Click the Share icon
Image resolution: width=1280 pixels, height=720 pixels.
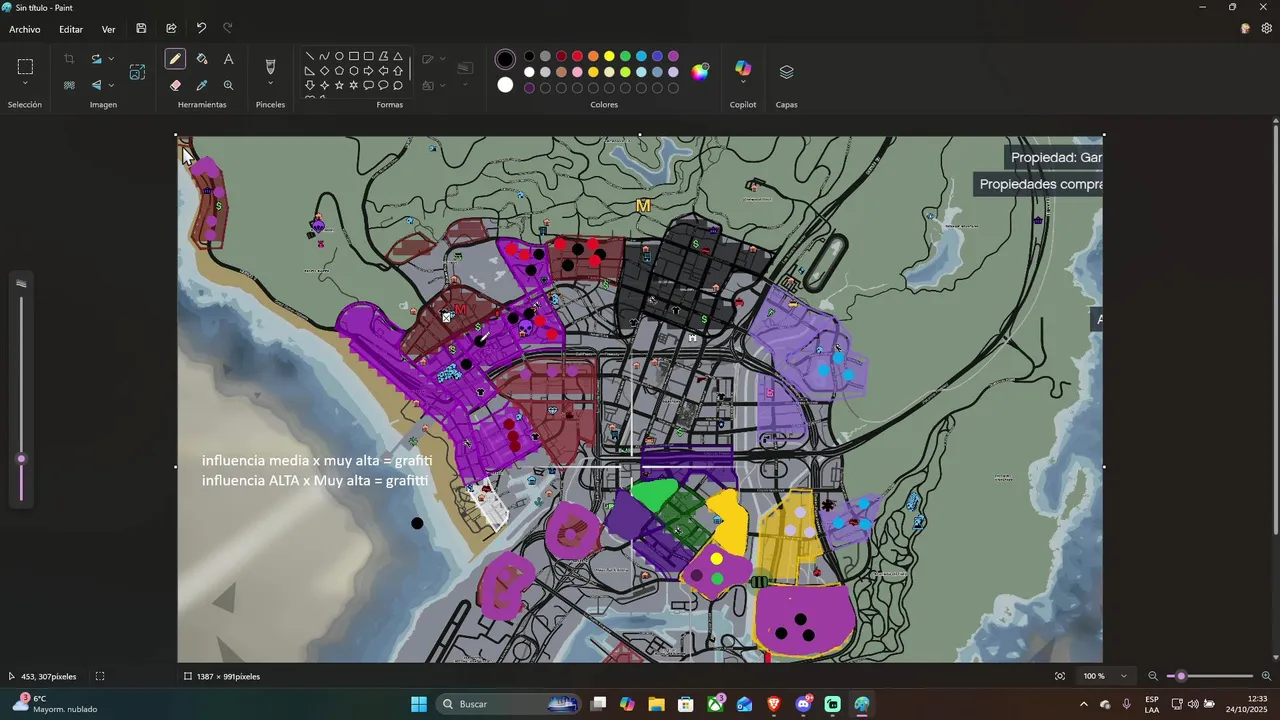click(171, 29)
